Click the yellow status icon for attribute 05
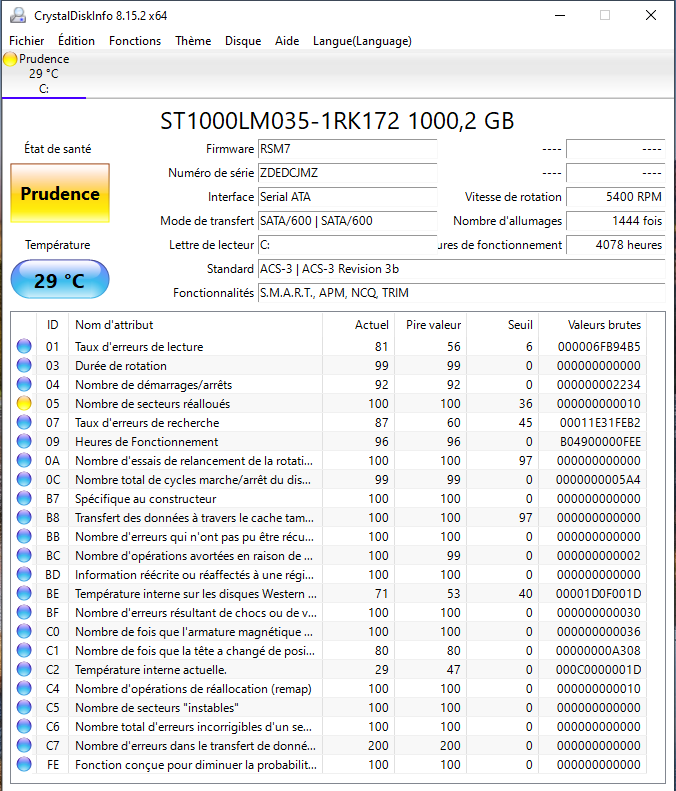676x791 pixels. tap(24, 404)
